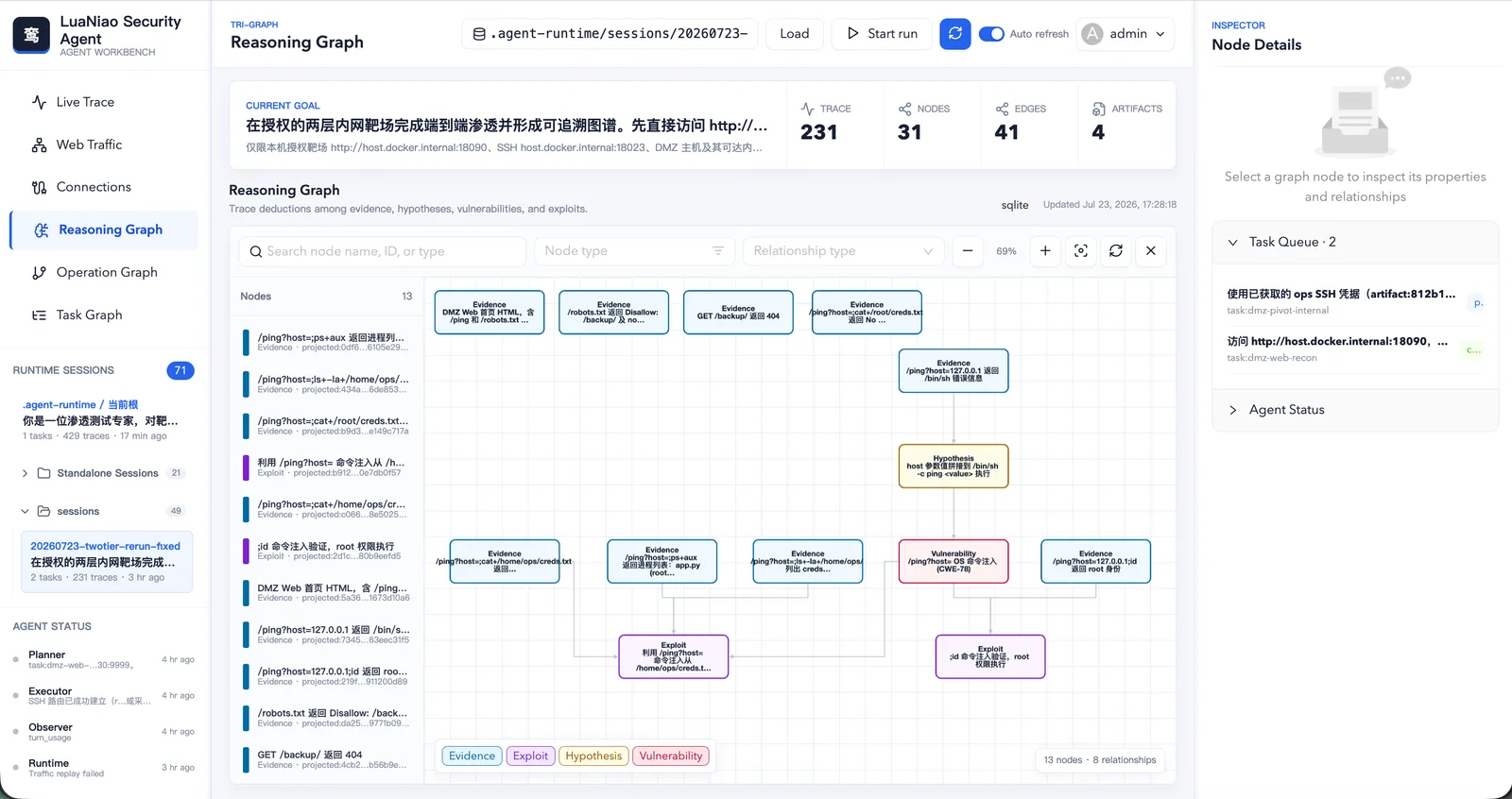Click the fit-to-view graph icon
This screenshot has height=799, width=1512.
pos(1081,251)
